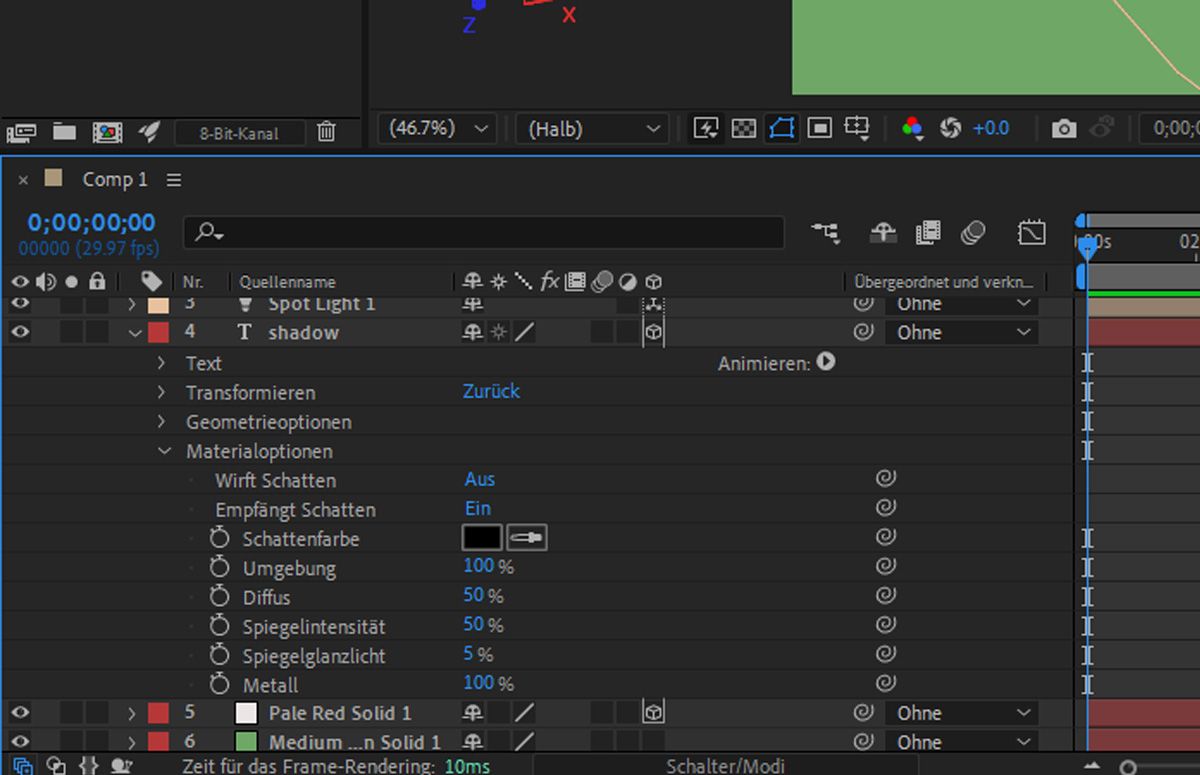Open the channel and color management settings

[x=912, y=128]
